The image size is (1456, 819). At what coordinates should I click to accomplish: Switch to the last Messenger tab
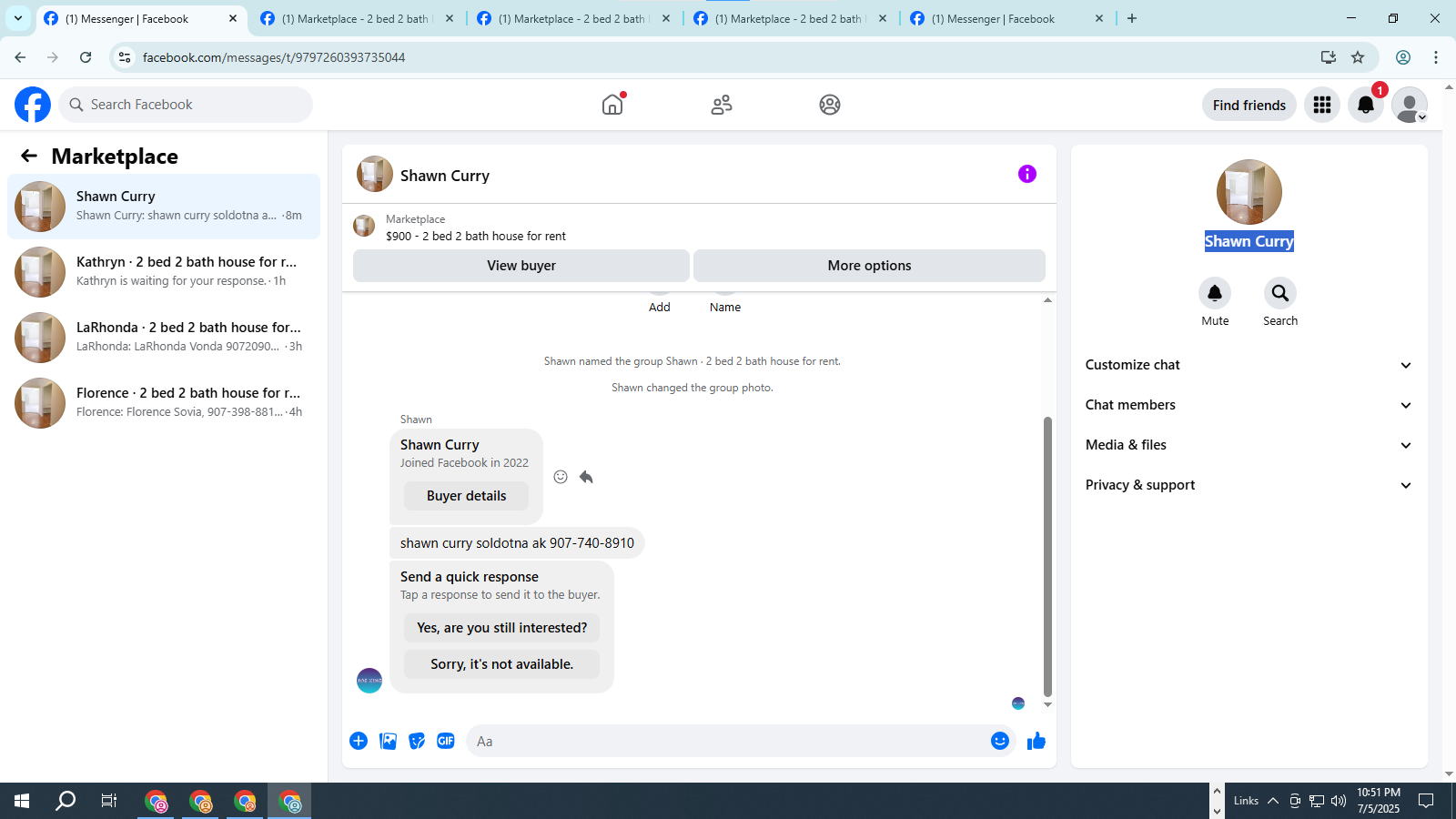click(1007, 18)
